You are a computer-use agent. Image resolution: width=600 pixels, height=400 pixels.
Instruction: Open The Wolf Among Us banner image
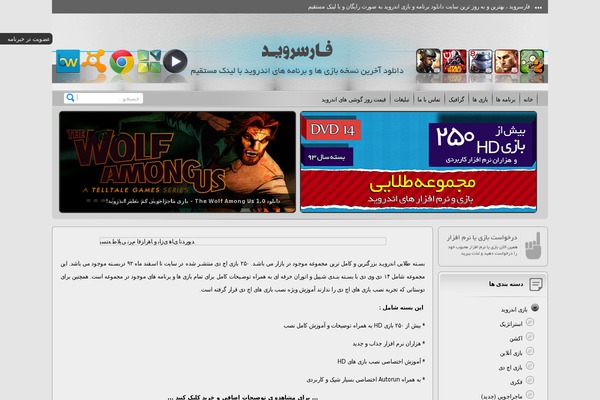177,162
